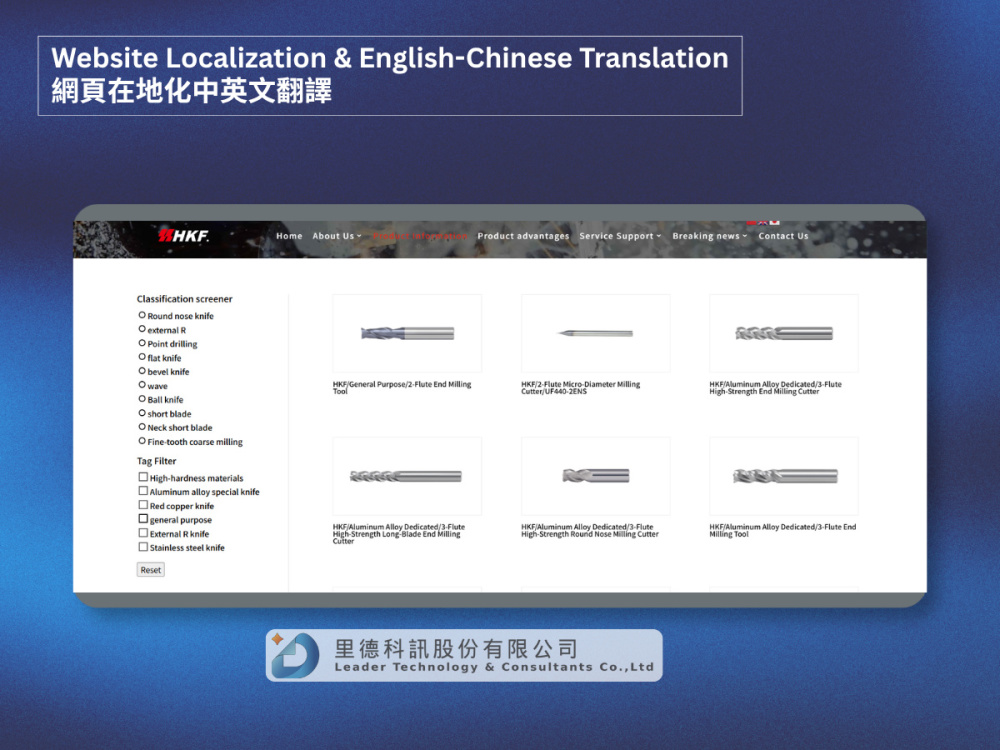Open Aluminum Alloy Dedicated/3-Flute End Milling Tool link

pos(783,531)
